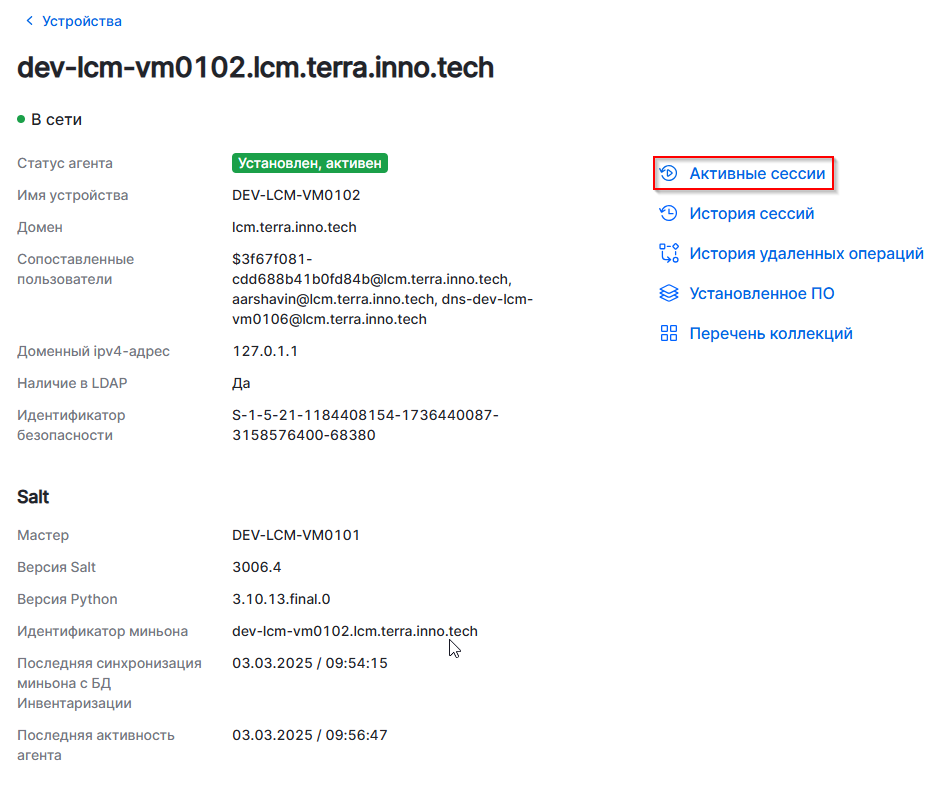Click the Salt version value 3006.4
This screenshot has height=804, width=930.
257,567
